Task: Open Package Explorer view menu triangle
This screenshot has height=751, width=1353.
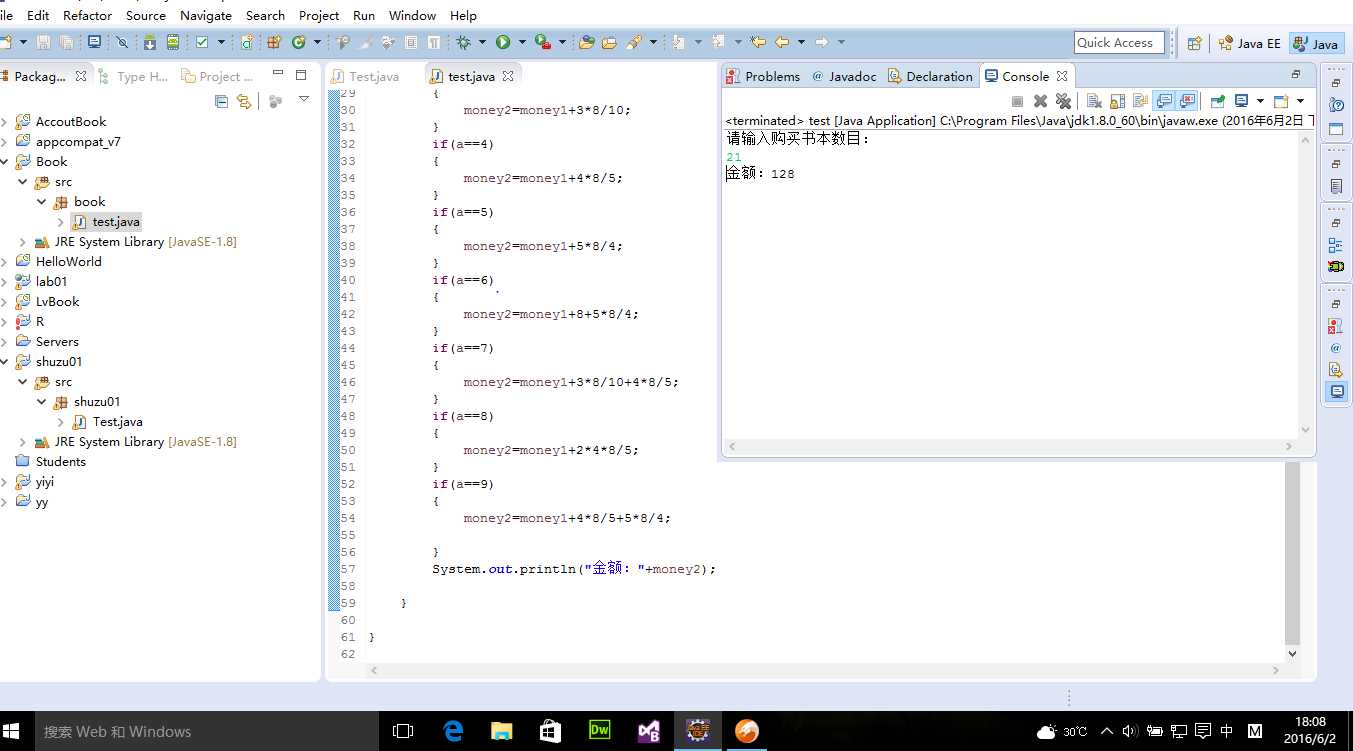Action: coord(304,100)
